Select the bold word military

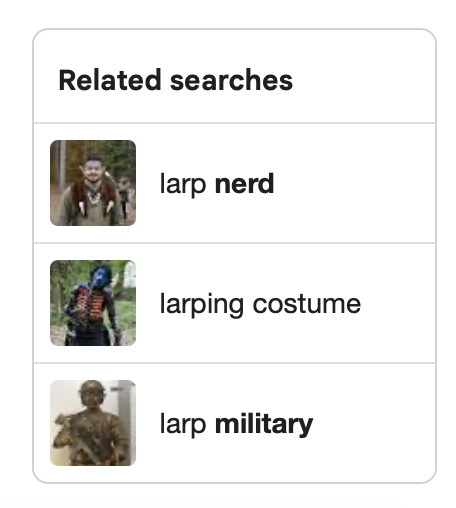(264, 424)
